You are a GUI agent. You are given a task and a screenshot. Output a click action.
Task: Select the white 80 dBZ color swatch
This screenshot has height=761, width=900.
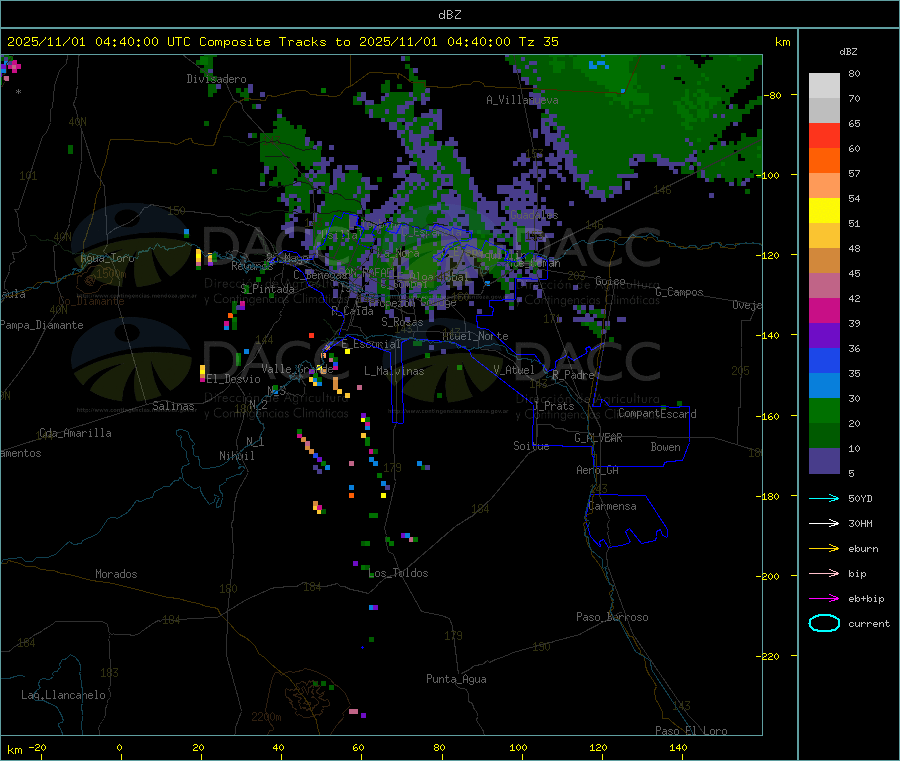coord(824,86)
